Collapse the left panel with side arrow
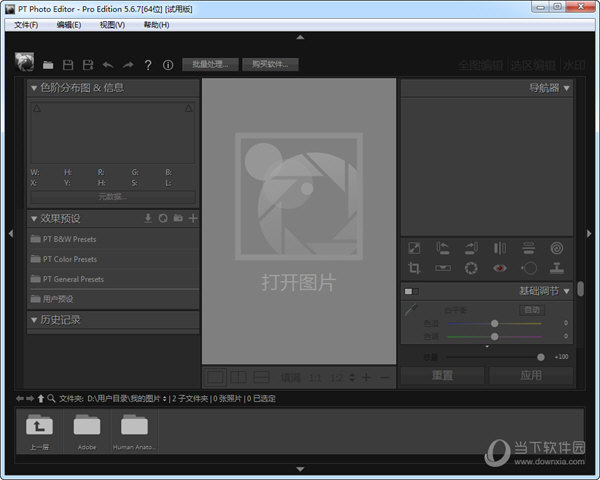Image resolution: width=600 pixels, height=480 pixels. coord(11,233)
